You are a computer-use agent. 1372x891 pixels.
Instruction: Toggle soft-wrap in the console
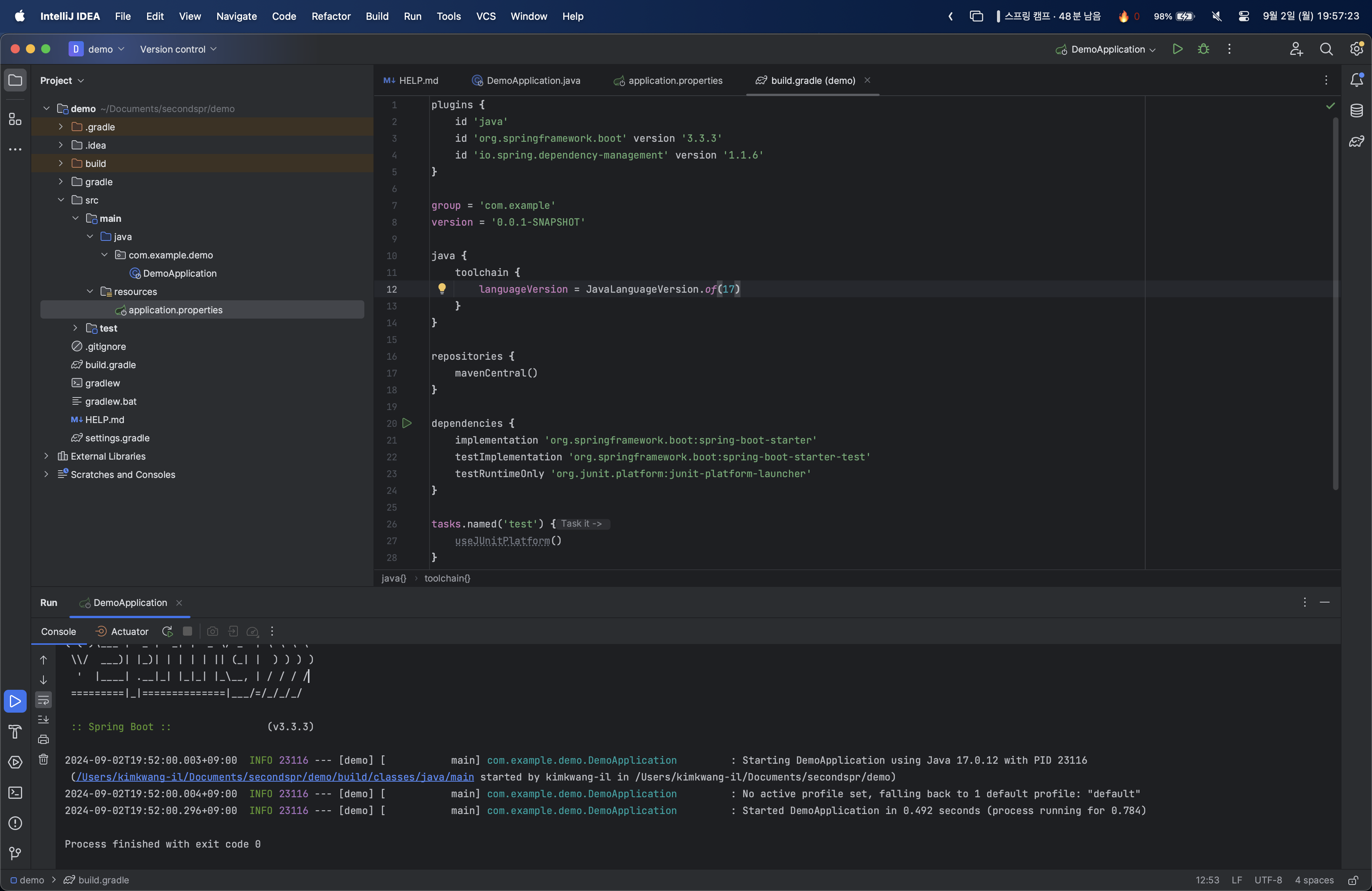click(43, 700)
